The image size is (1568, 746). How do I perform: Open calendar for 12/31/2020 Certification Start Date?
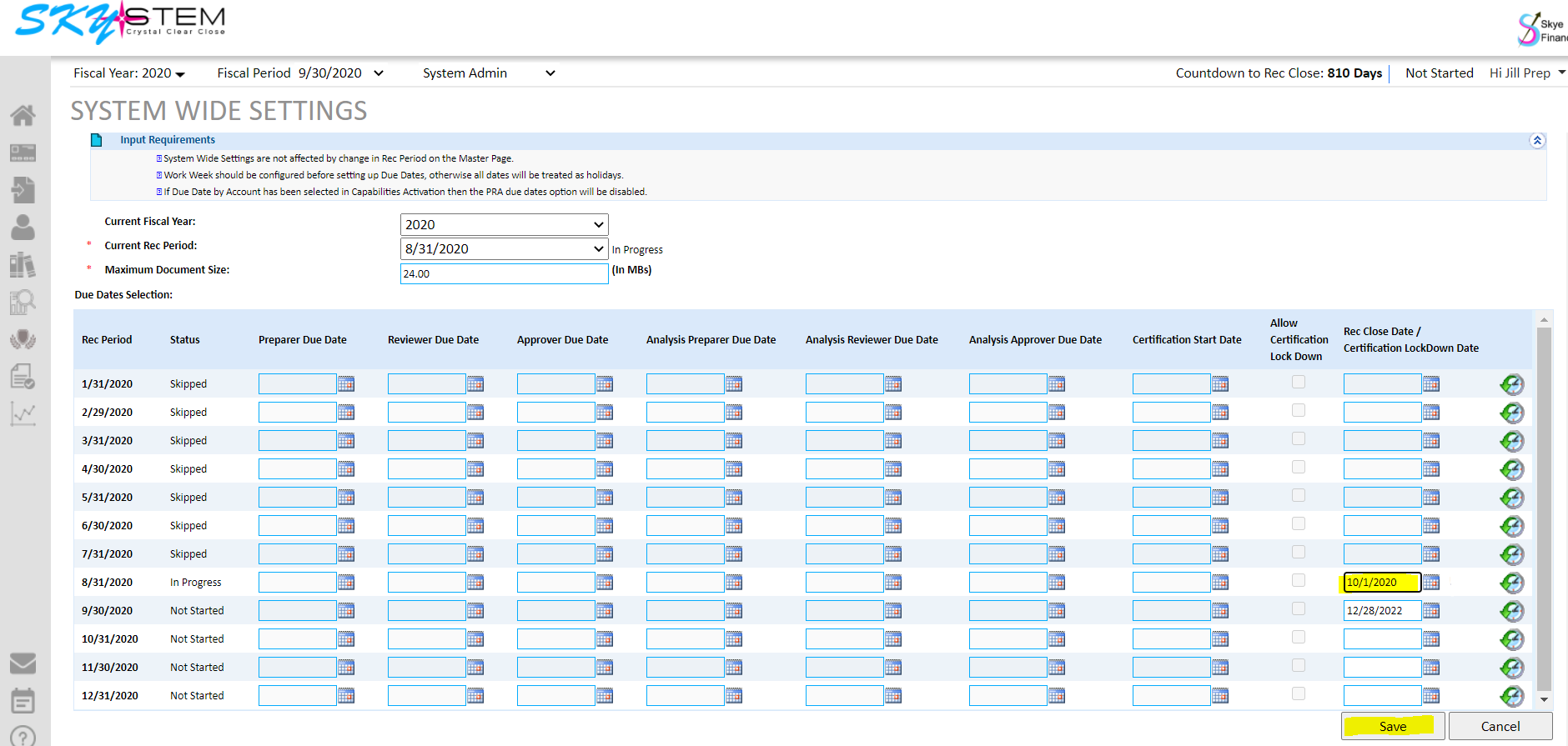[1220, 696]
